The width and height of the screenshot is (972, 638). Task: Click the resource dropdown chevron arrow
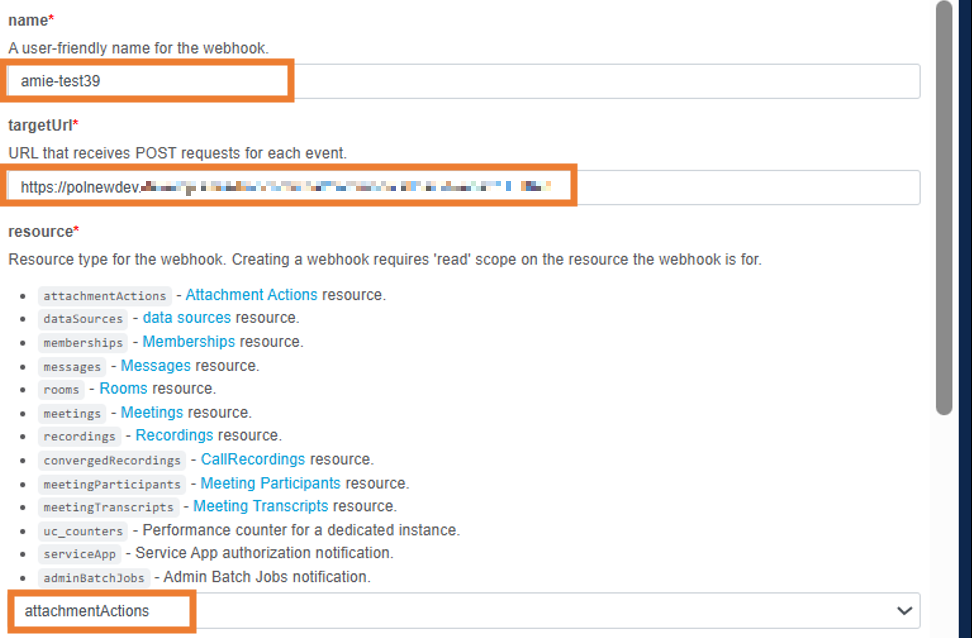[905, 610]
